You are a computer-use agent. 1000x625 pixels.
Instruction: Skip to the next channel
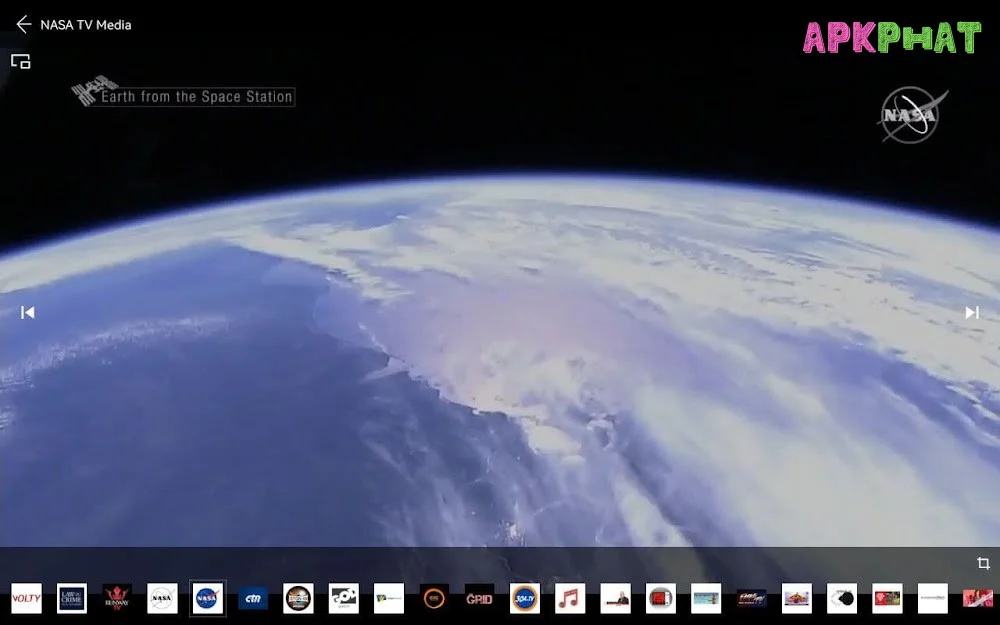click(971, 313)
